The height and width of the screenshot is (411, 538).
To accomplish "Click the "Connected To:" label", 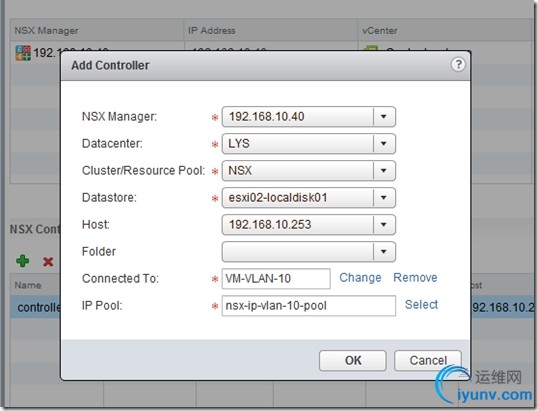I will click(120, 279).
